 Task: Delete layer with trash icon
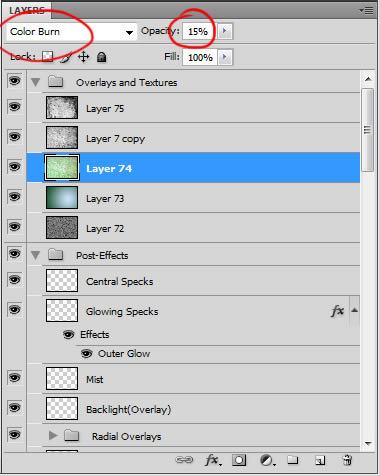coord(347,460)
